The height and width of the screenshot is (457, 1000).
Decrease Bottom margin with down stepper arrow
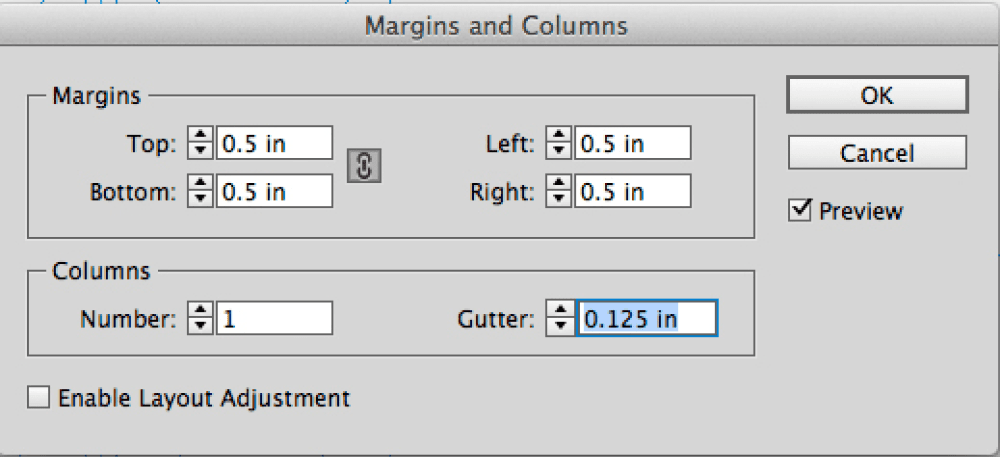[200, 199]
